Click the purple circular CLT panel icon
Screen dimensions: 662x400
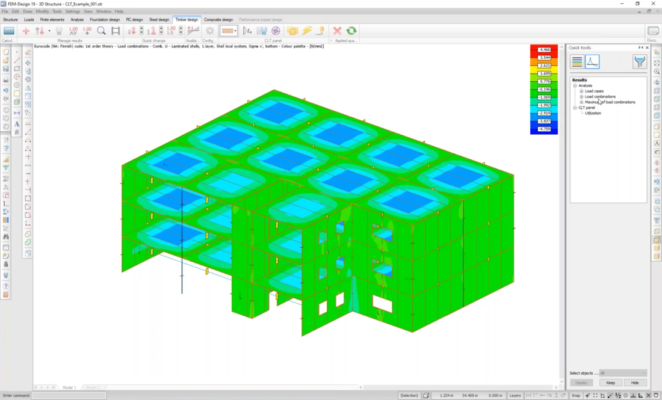tap(276, 31)
